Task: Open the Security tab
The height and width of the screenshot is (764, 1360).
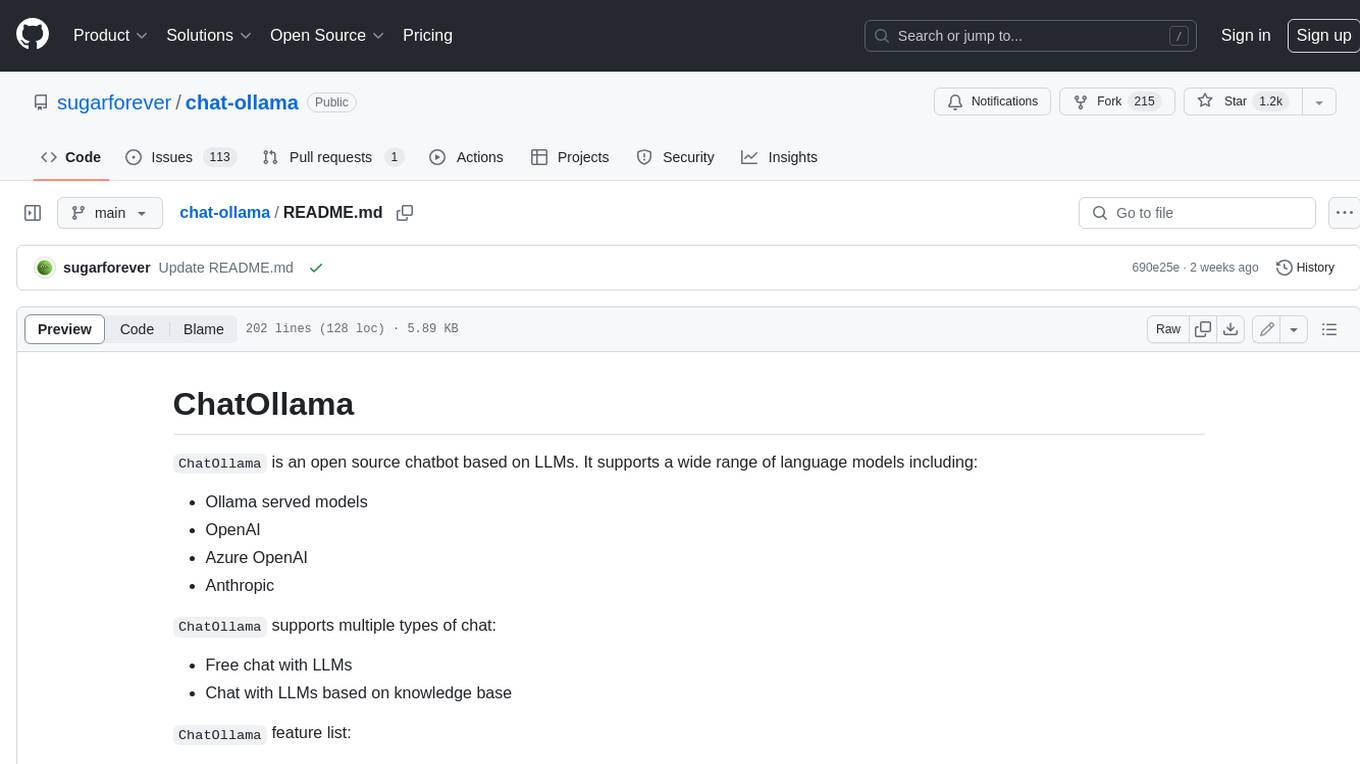Action: pyautogui.click(x=676, y=157)
